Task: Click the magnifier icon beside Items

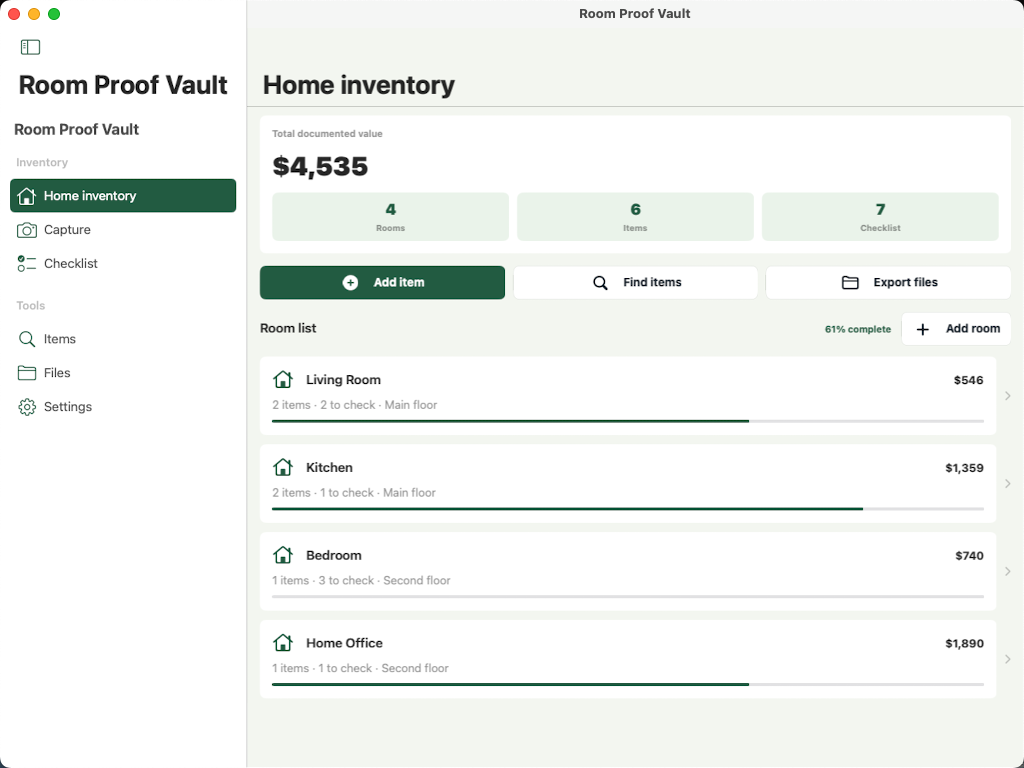Action: click(x=27, y=339)
